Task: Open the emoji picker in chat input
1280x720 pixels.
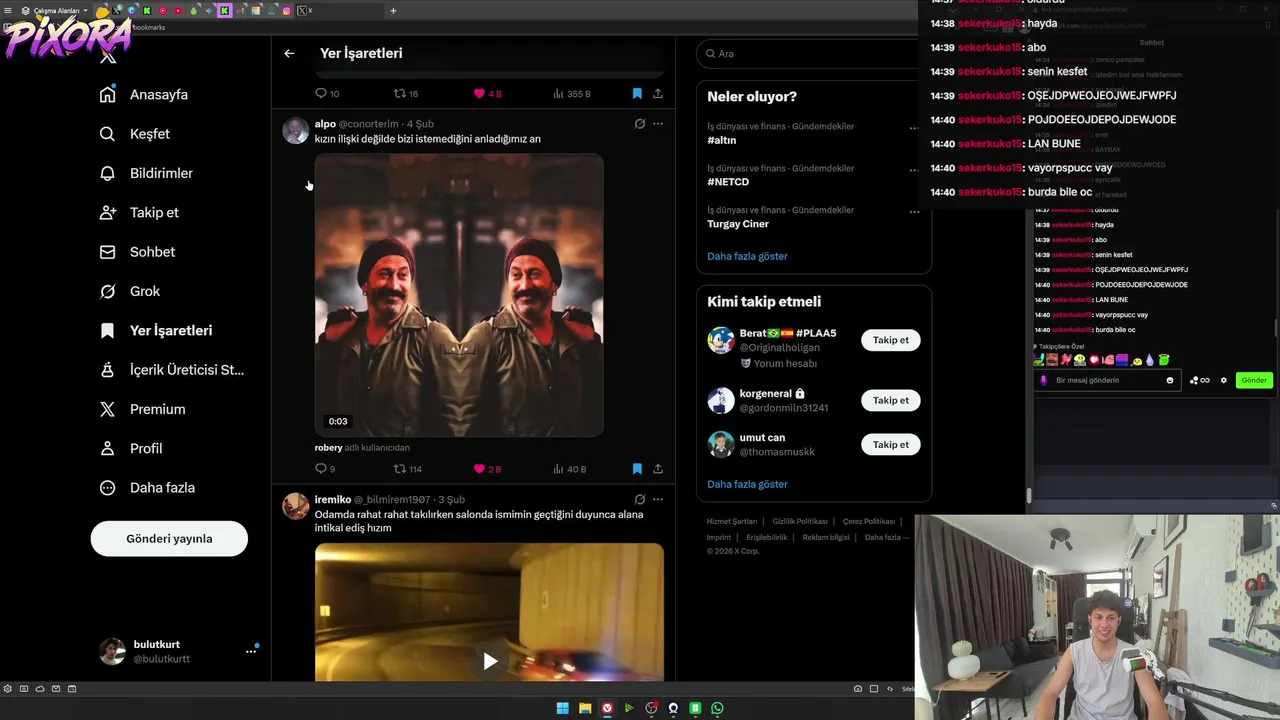Action: click(x=1169, y=380)
